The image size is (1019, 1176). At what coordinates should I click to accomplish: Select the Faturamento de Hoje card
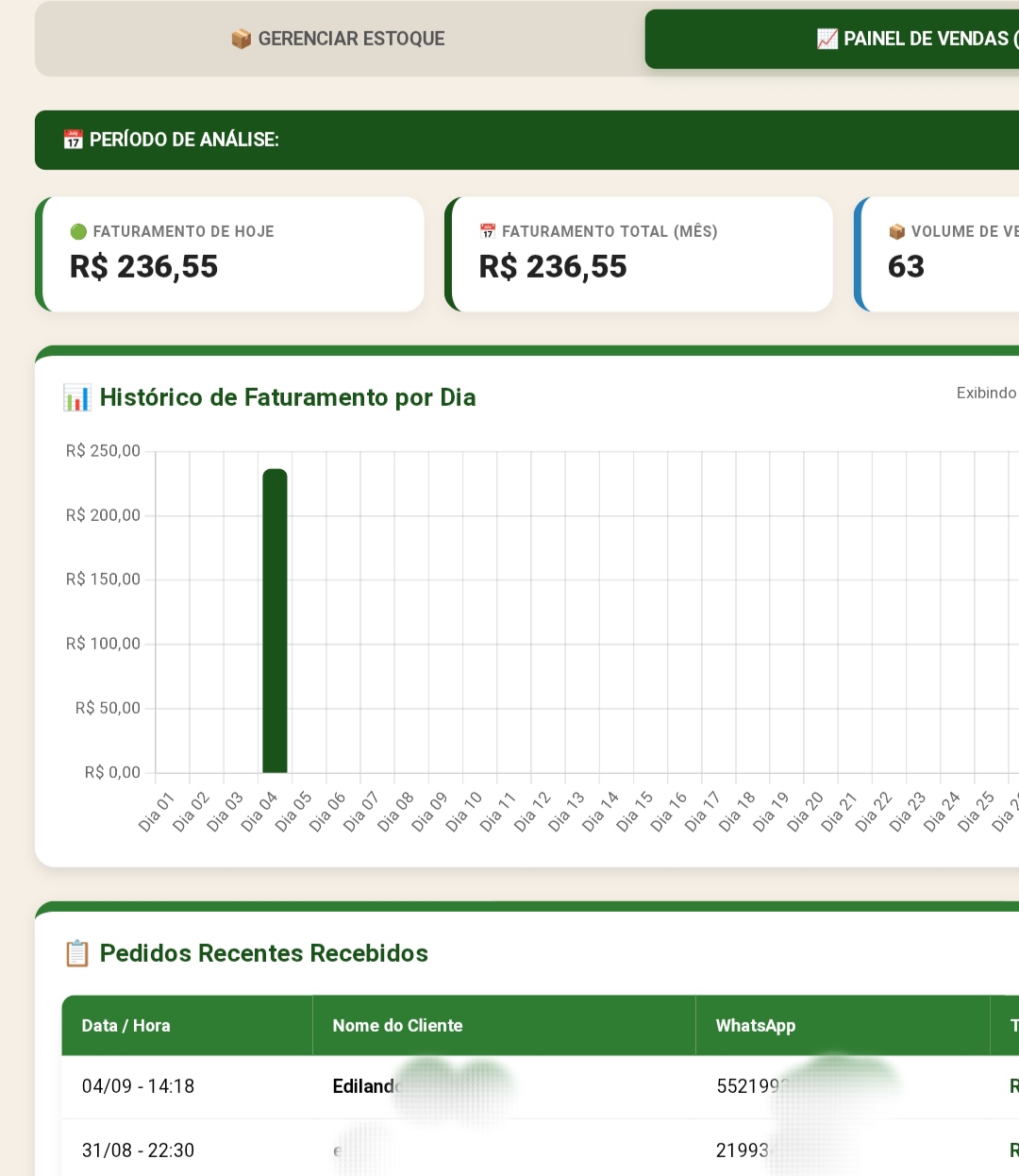[x=229, y=254]
